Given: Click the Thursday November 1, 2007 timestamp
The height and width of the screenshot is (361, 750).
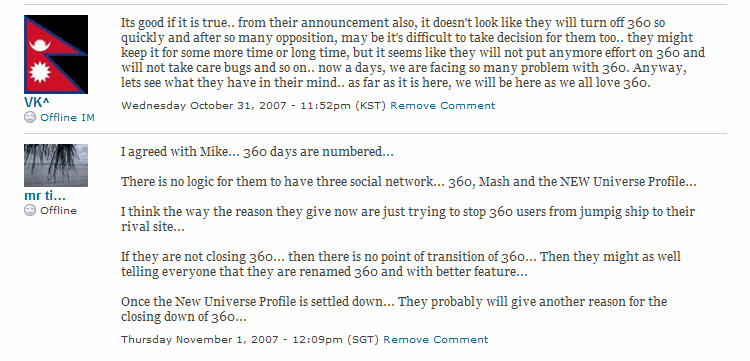Looking at the screenshot, I should point(232,339).
